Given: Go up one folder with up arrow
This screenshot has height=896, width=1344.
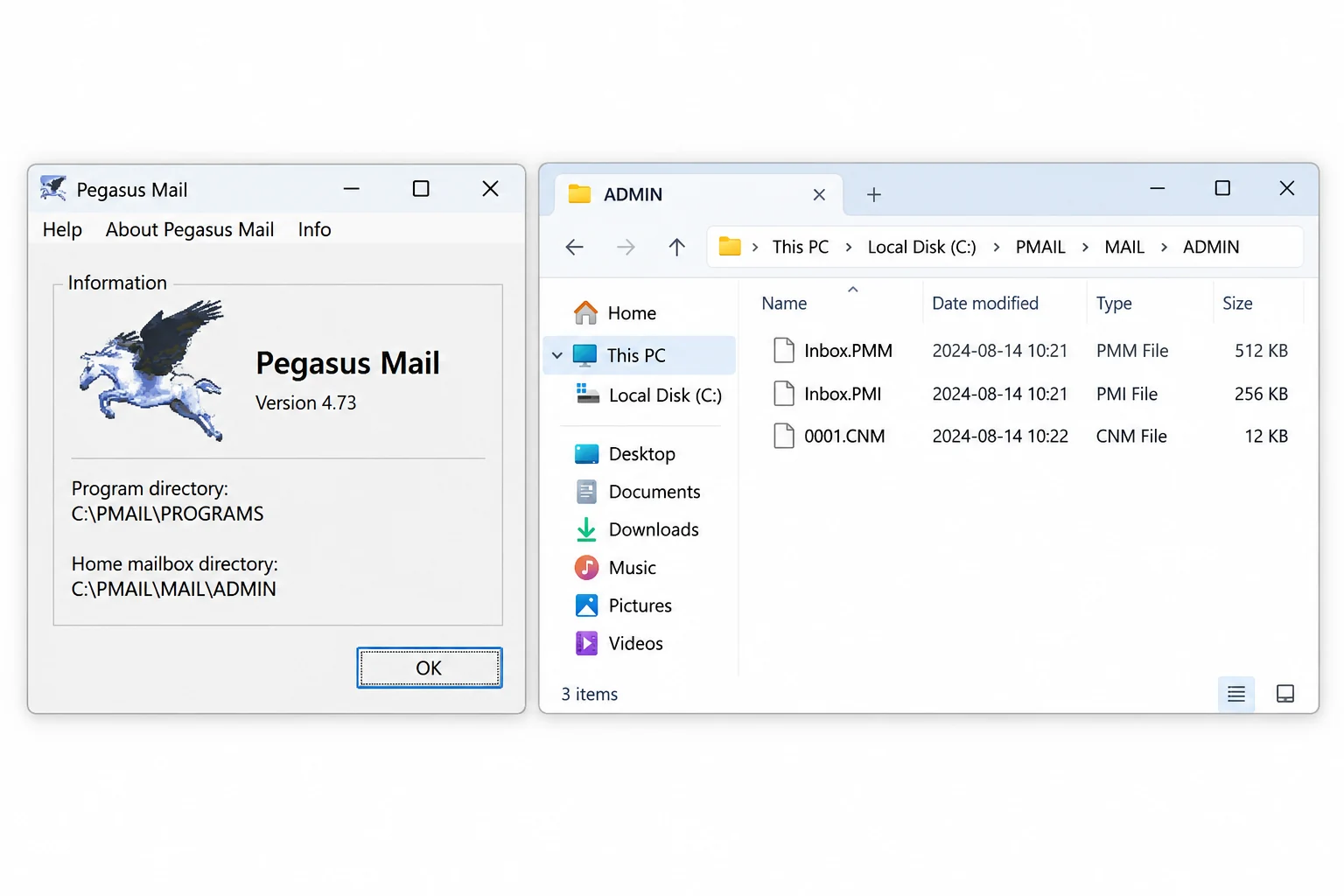Looking at the screenshot, I should (x=676, y=247).
